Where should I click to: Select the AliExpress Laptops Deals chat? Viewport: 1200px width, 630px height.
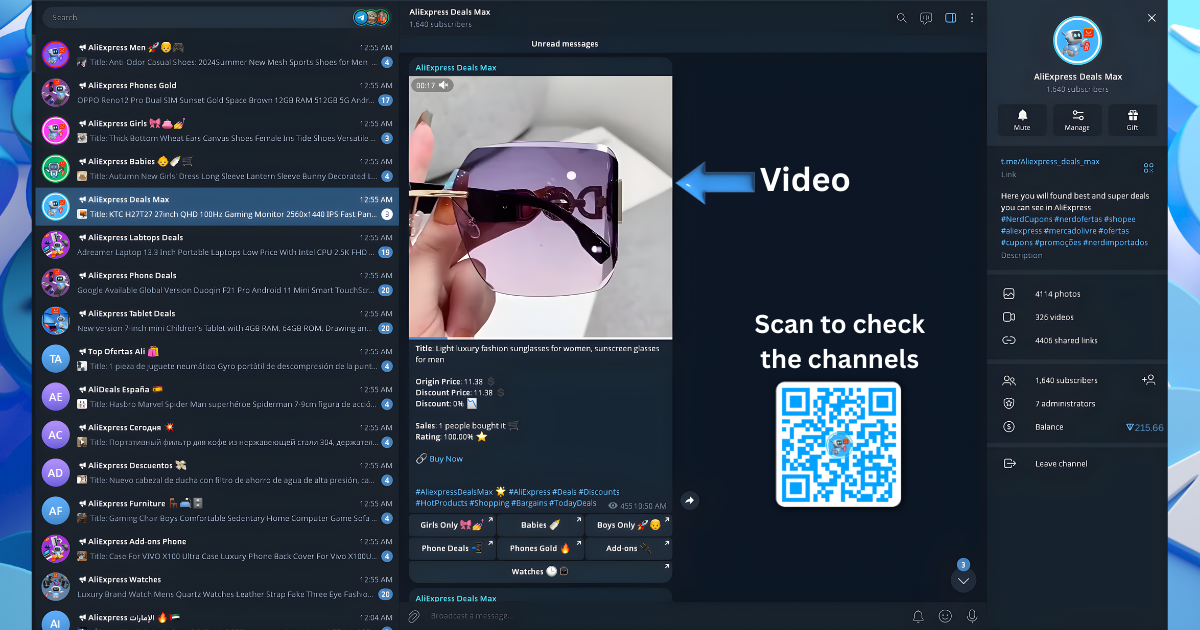217,244
